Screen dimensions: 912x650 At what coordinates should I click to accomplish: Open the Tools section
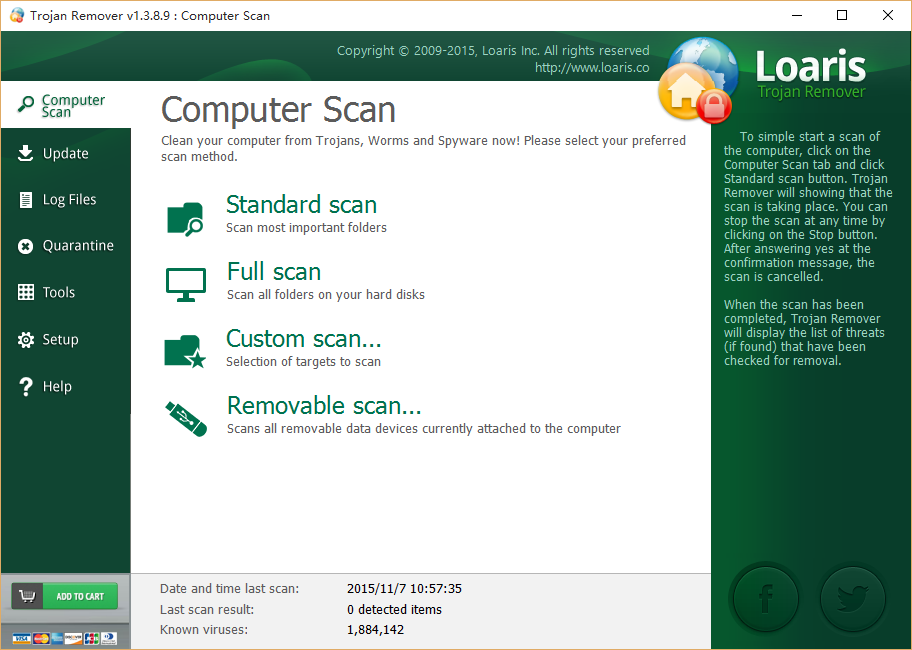[66, 292]
